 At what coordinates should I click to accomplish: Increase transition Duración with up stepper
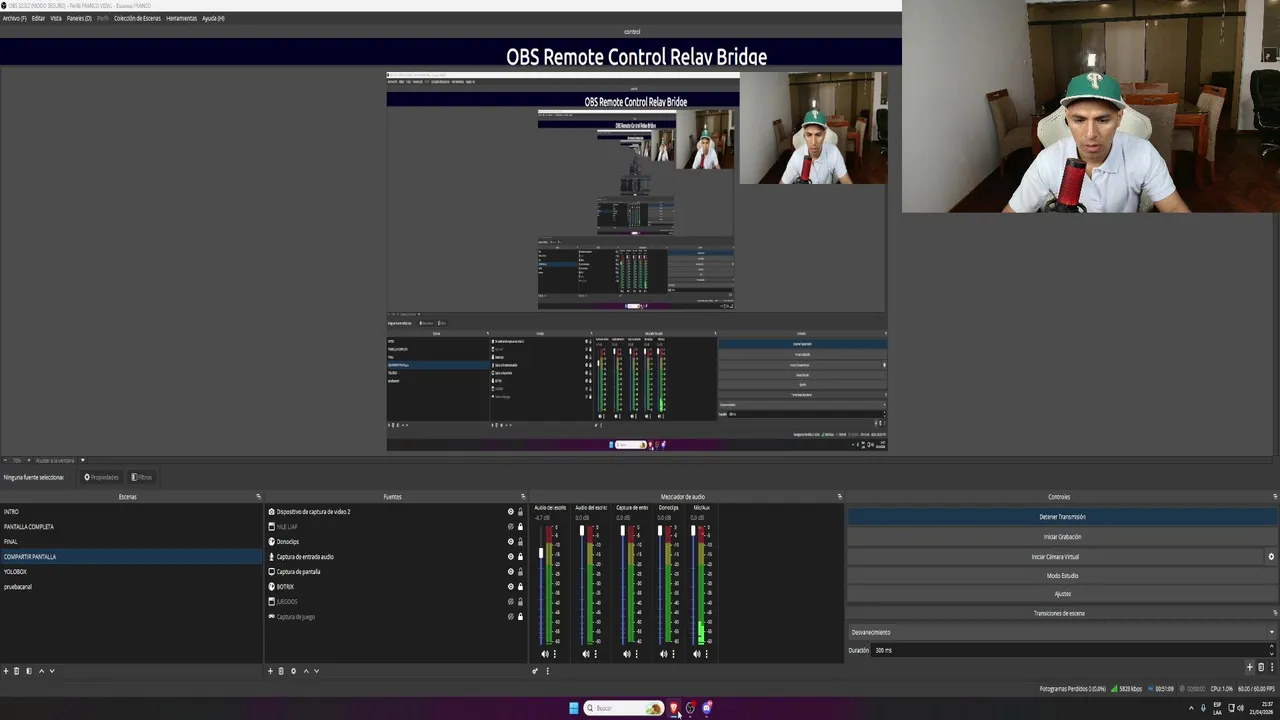click(x=1271, y=647)
